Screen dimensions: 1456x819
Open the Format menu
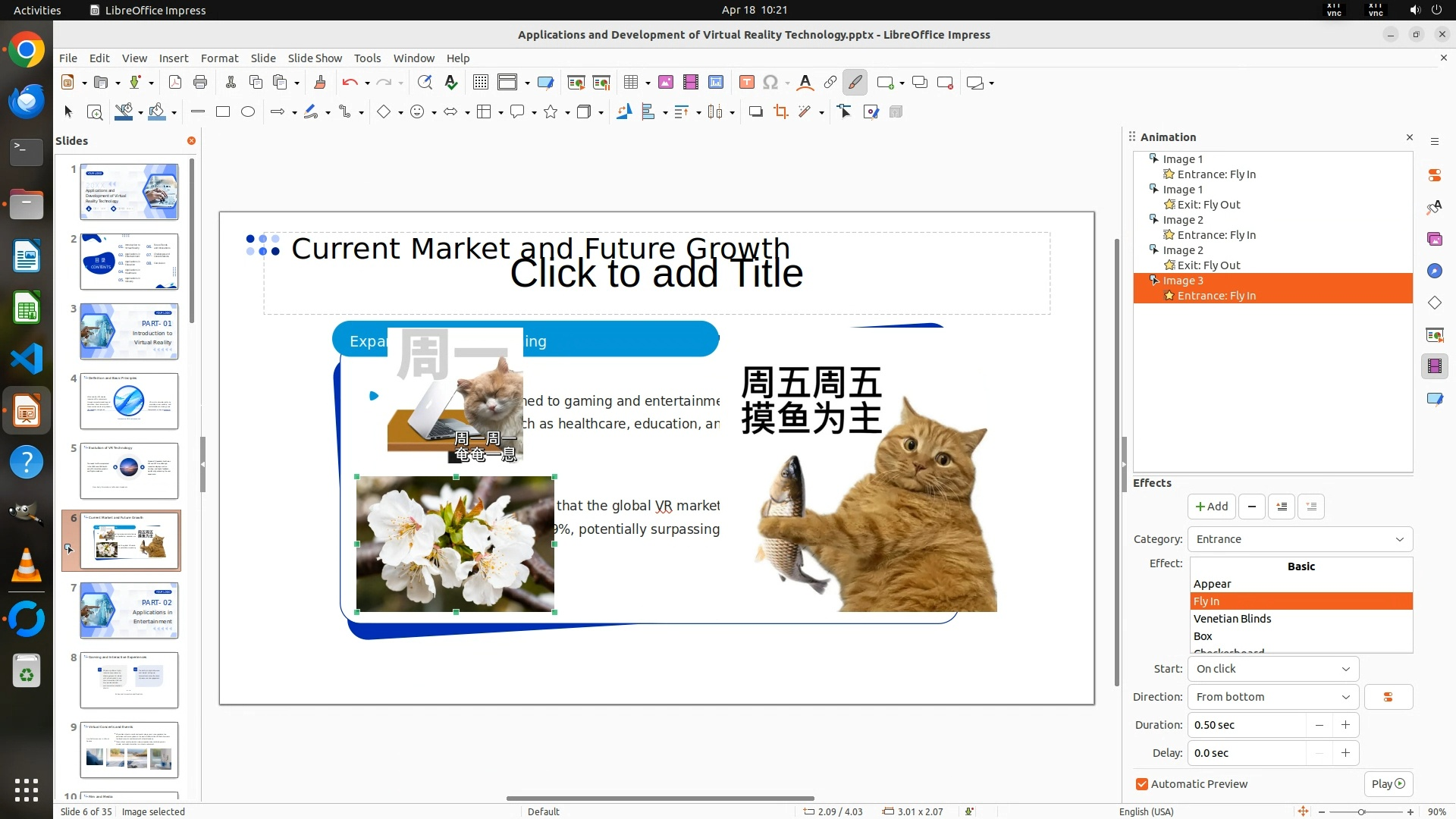pos(219,58)
